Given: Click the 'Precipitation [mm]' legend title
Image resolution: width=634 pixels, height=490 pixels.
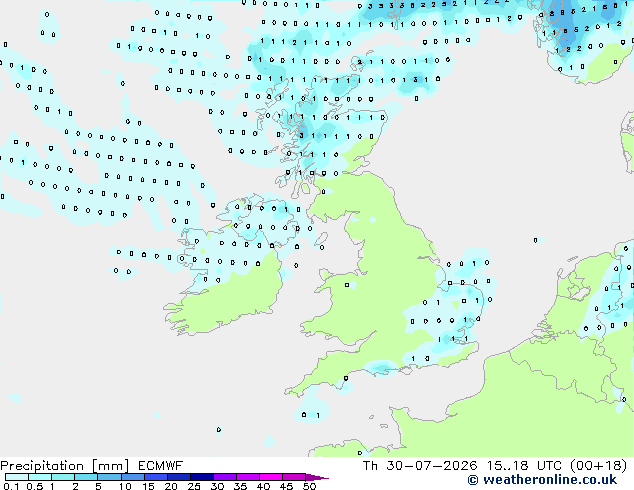Looking at the screenshot, I should pyautogui.click(x=64, y=466).
